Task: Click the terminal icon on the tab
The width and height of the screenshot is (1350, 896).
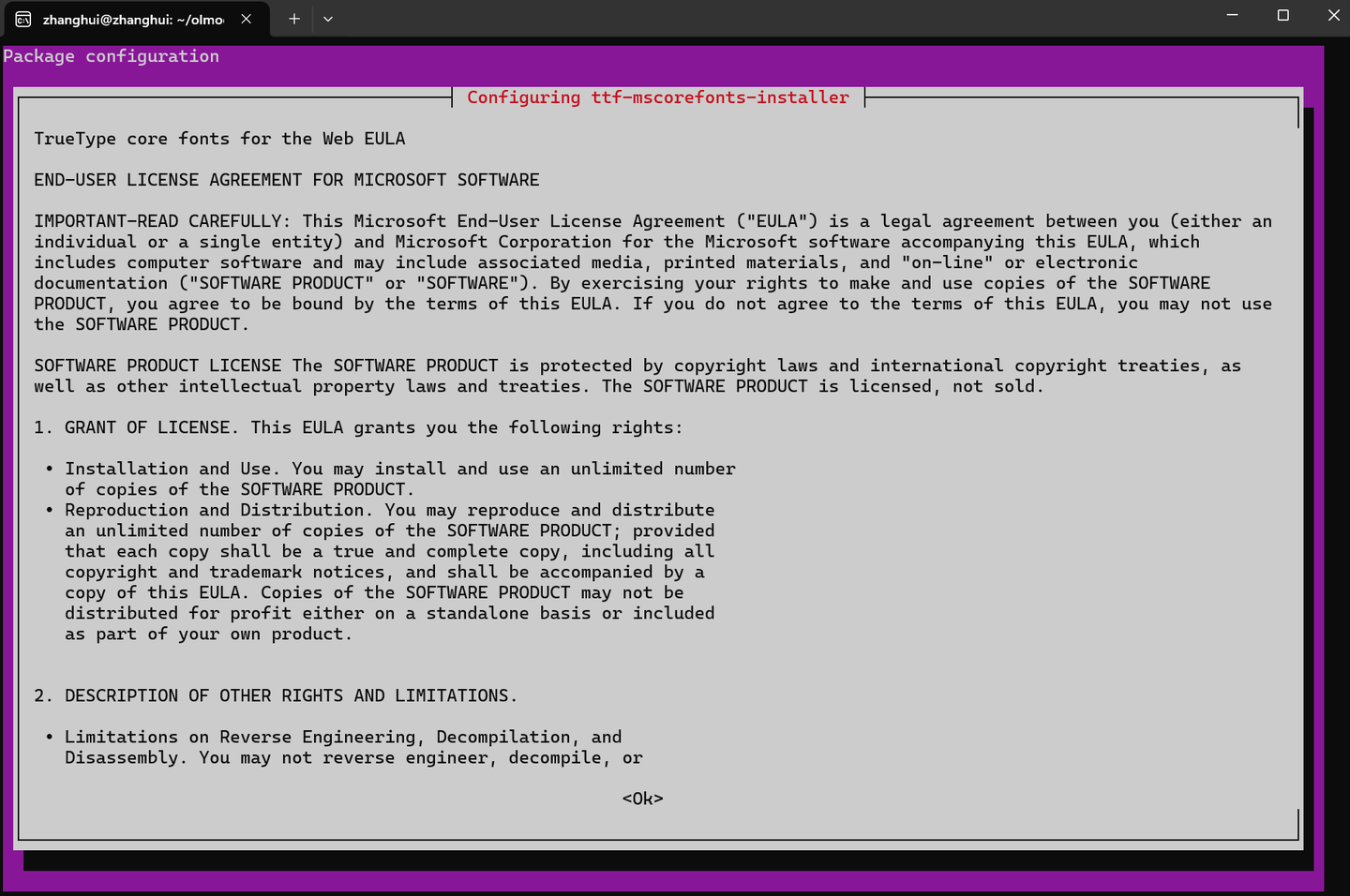Action: [23, 19]
